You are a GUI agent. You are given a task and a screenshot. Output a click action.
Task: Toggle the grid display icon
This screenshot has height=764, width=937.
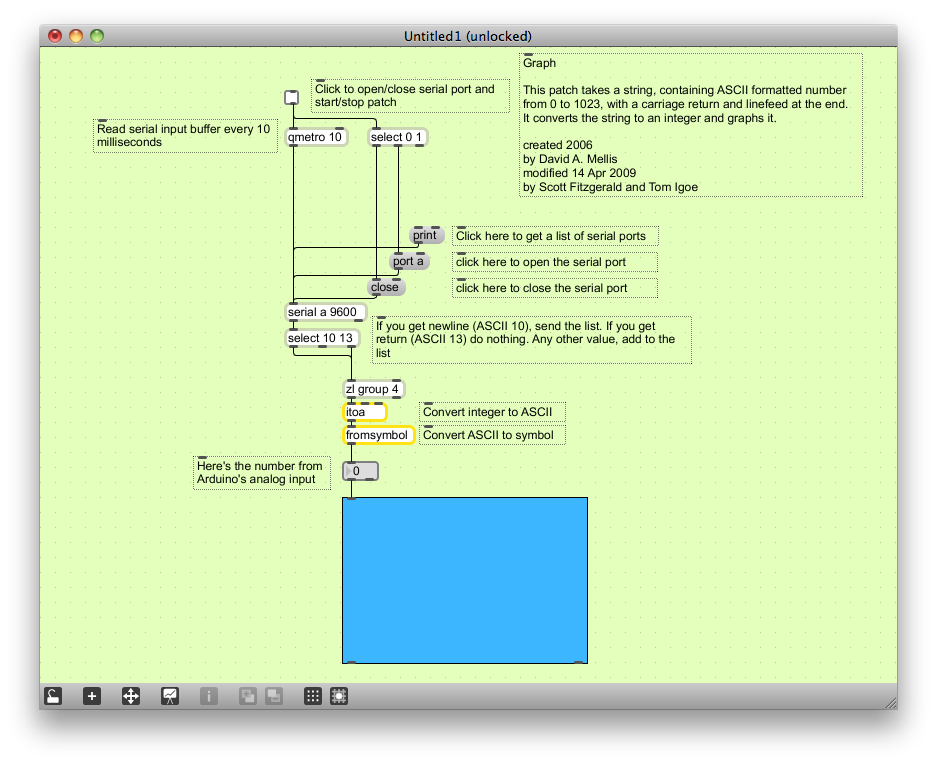coord(313,696)
